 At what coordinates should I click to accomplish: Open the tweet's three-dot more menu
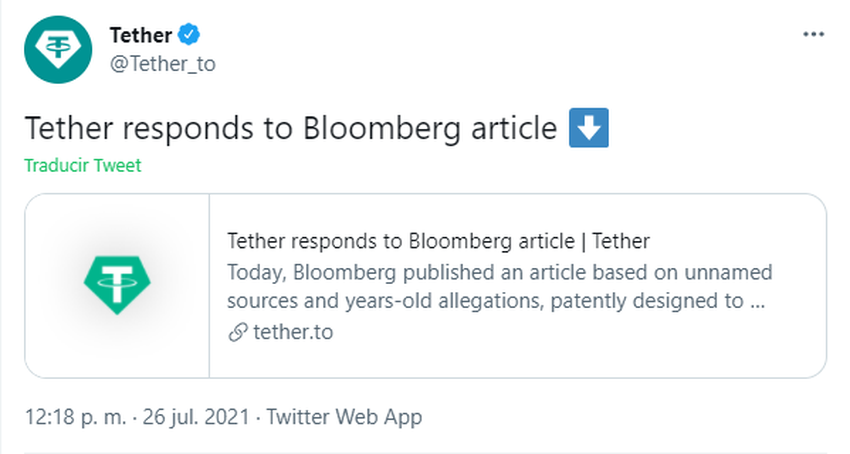pyautogui.click(x=813, y=35)
